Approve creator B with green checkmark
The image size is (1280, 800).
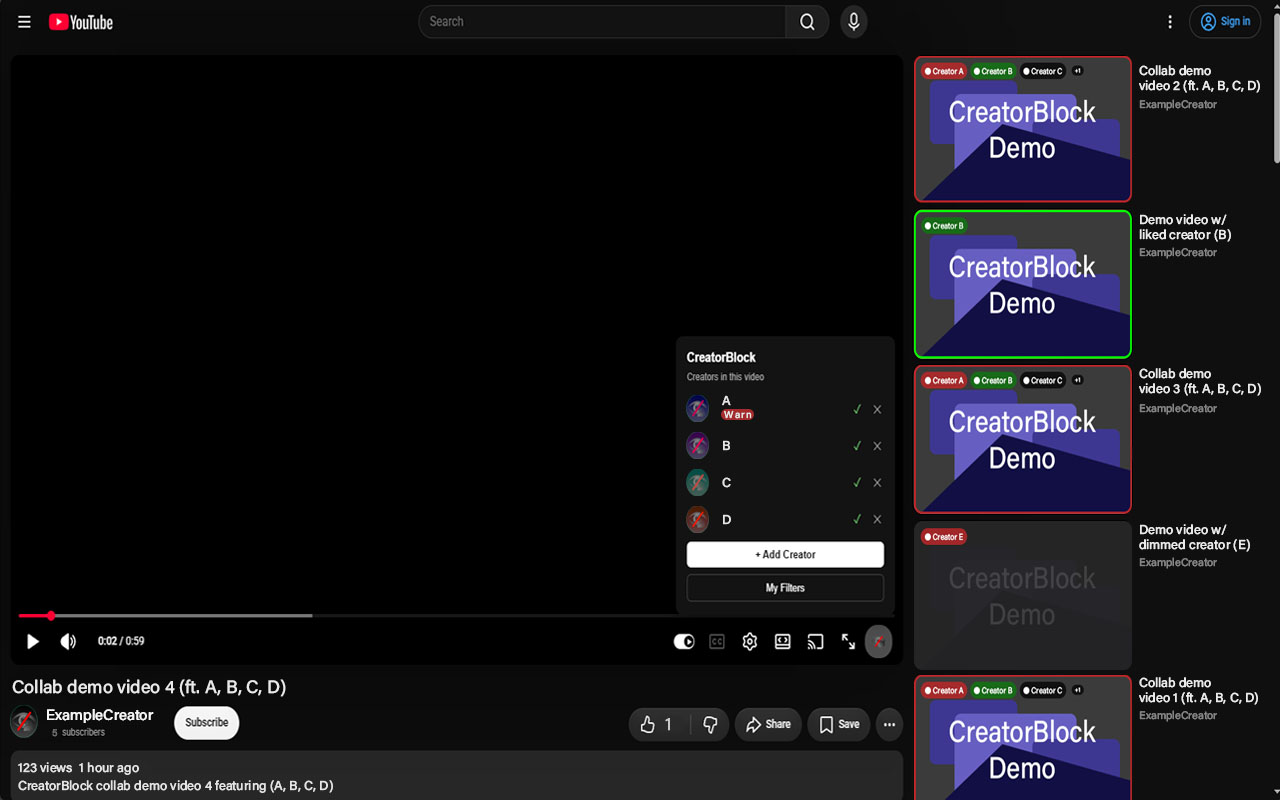pyautogui.click(x=857, y=446)
